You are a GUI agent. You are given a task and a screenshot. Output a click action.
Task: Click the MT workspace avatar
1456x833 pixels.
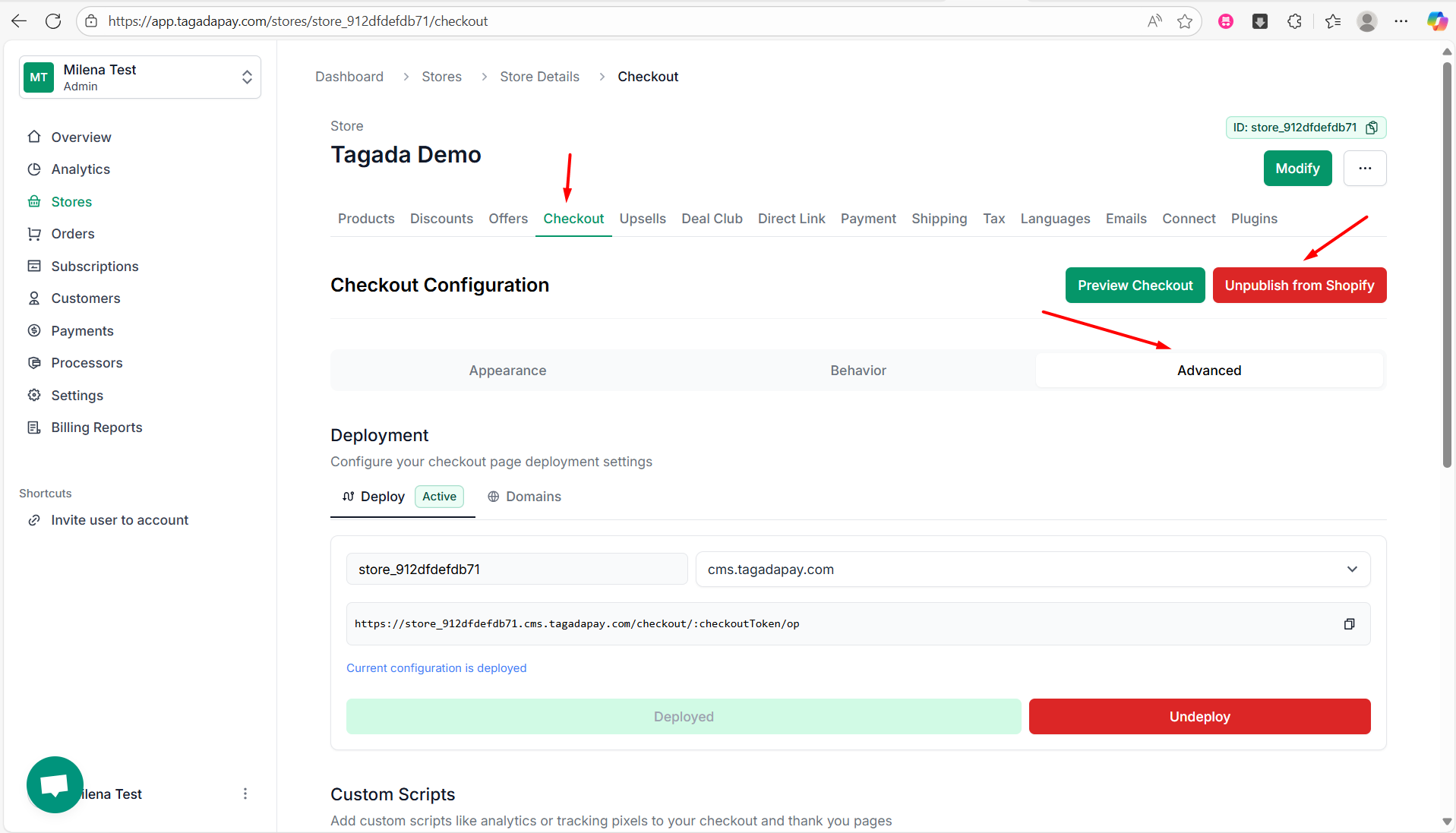click(x=39, y=77)
